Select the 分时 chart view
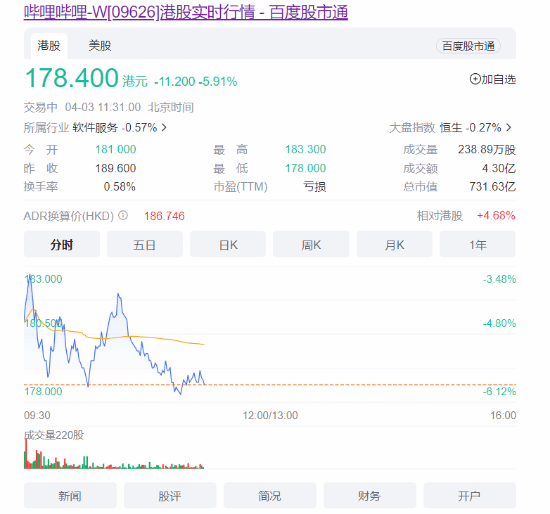The width and height of the screenshot is (550, 514). tap(62, 244)
